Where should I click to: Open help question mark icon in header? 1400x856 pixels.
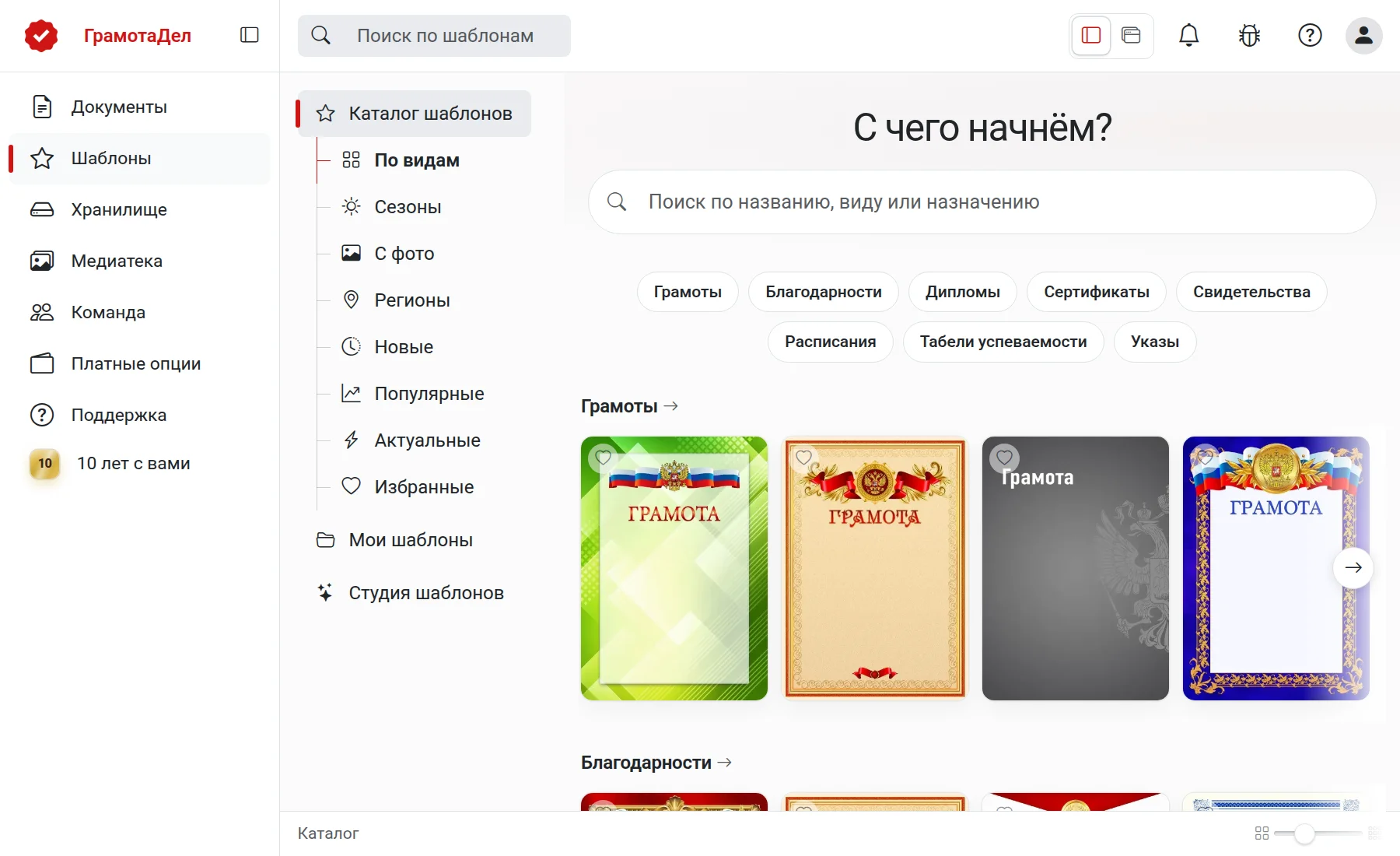point(1310,35)
